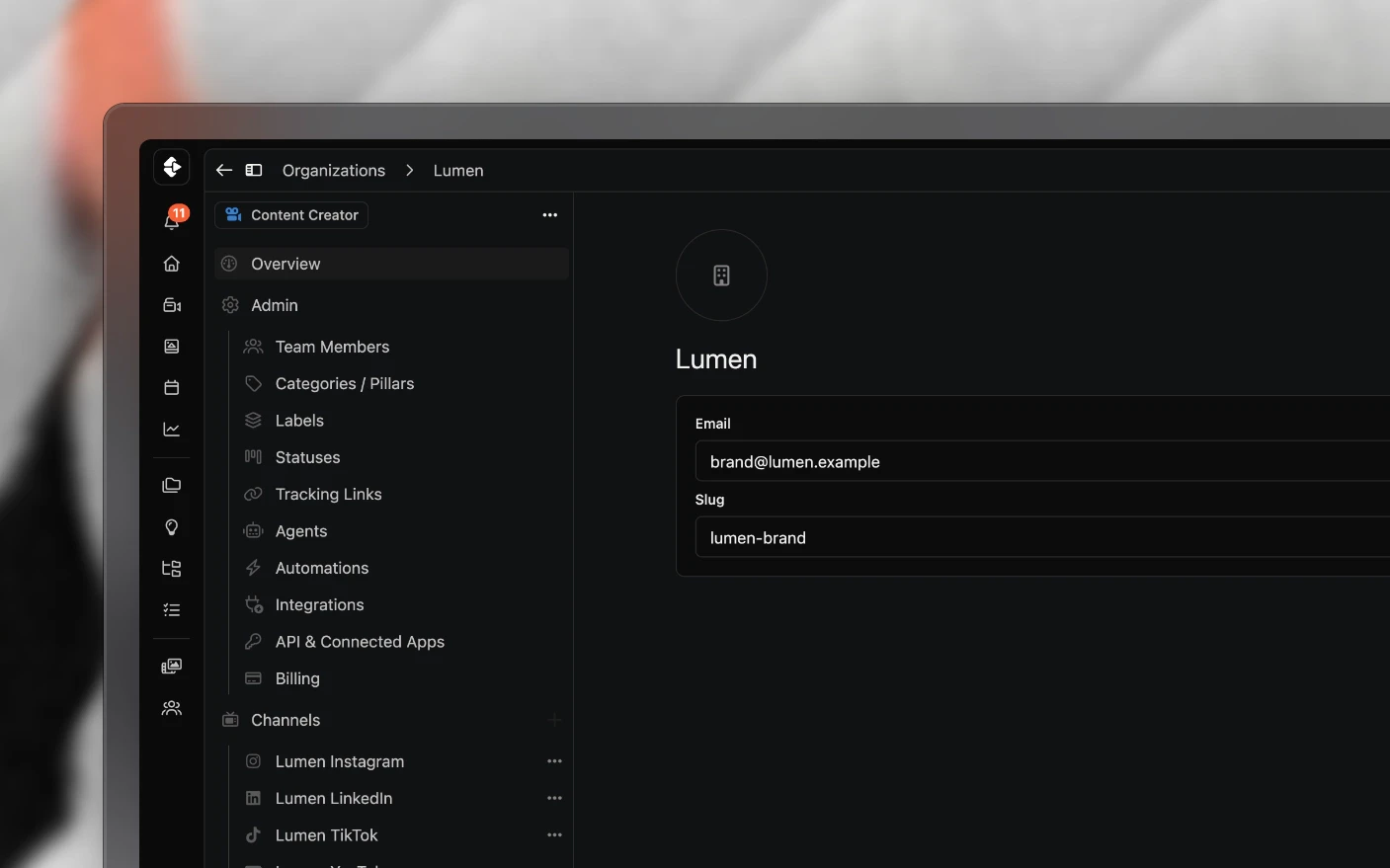
Task: Open Tracking Links
Action: pyautogui.click(x=328, y=495)
